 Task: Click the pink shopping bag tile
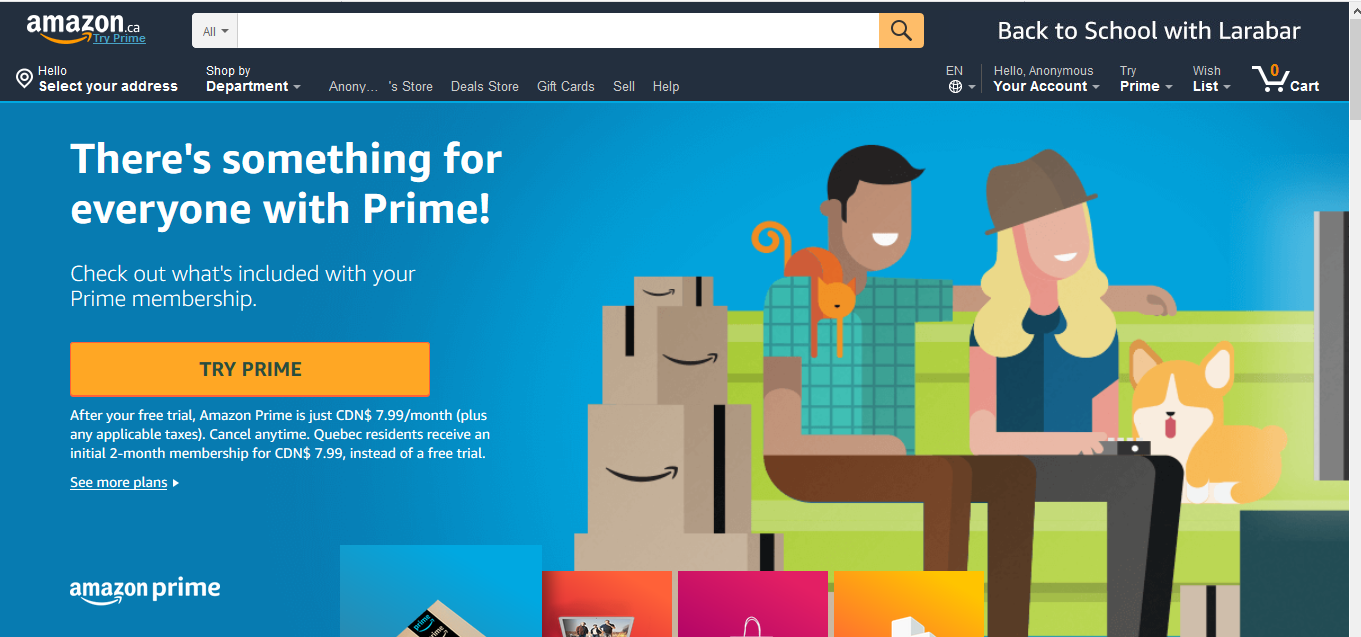(x=753, y=604)
